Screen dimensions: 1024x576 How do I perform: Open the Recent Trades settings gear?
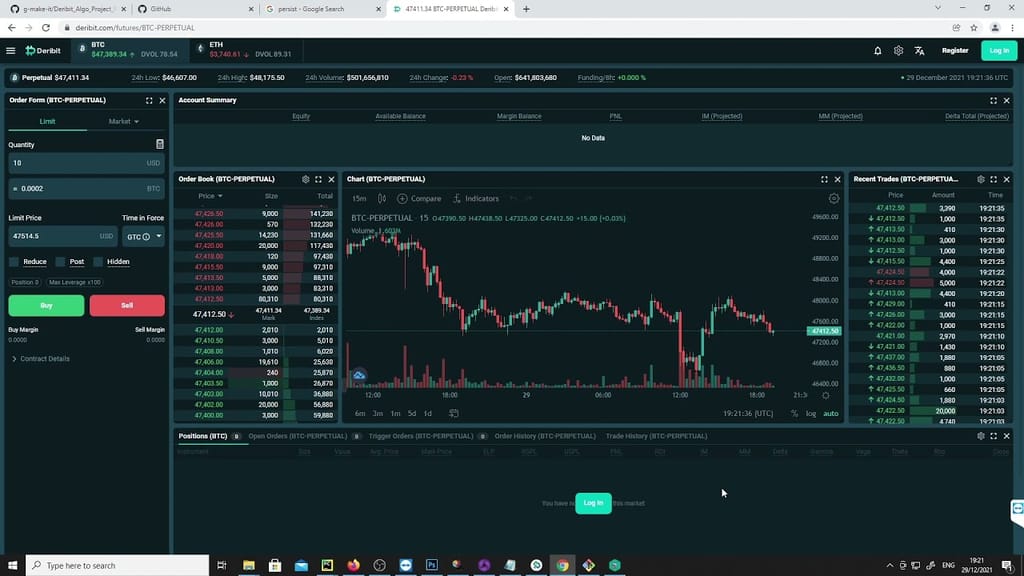pos(981,179)
